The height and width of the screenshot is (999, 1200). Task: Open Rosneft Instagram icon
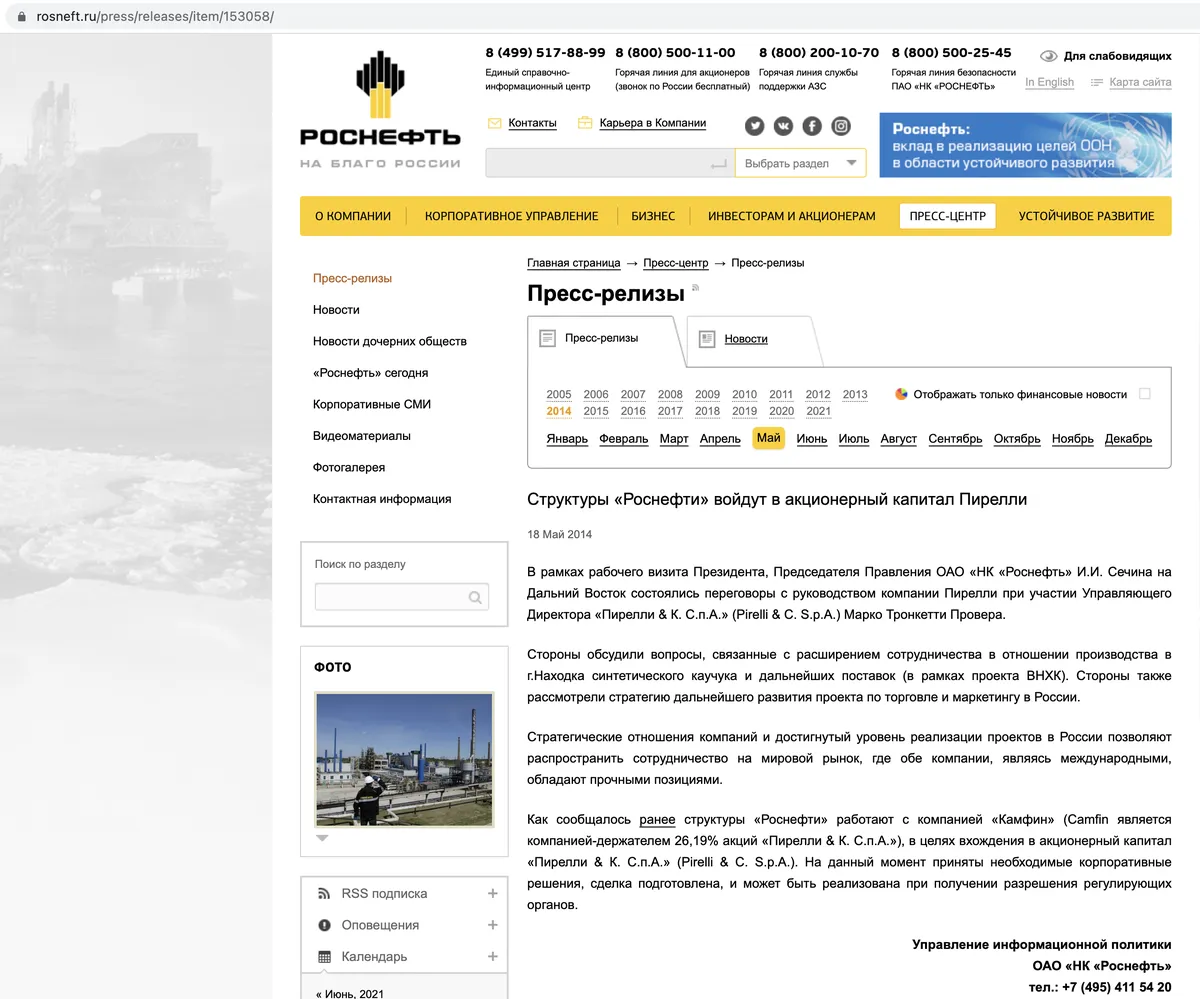(841, 126)
